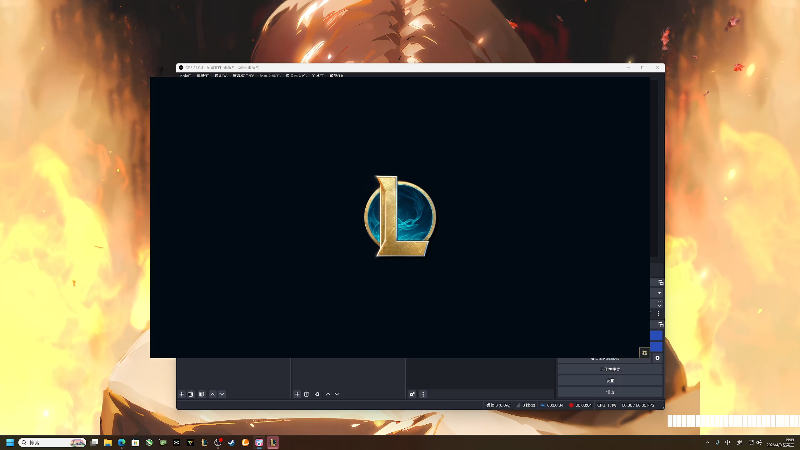The height and width of the screenshot is (450, 800).
Task: Expand the down-arrow dropdown on right dock
Action: coord(659,293)
